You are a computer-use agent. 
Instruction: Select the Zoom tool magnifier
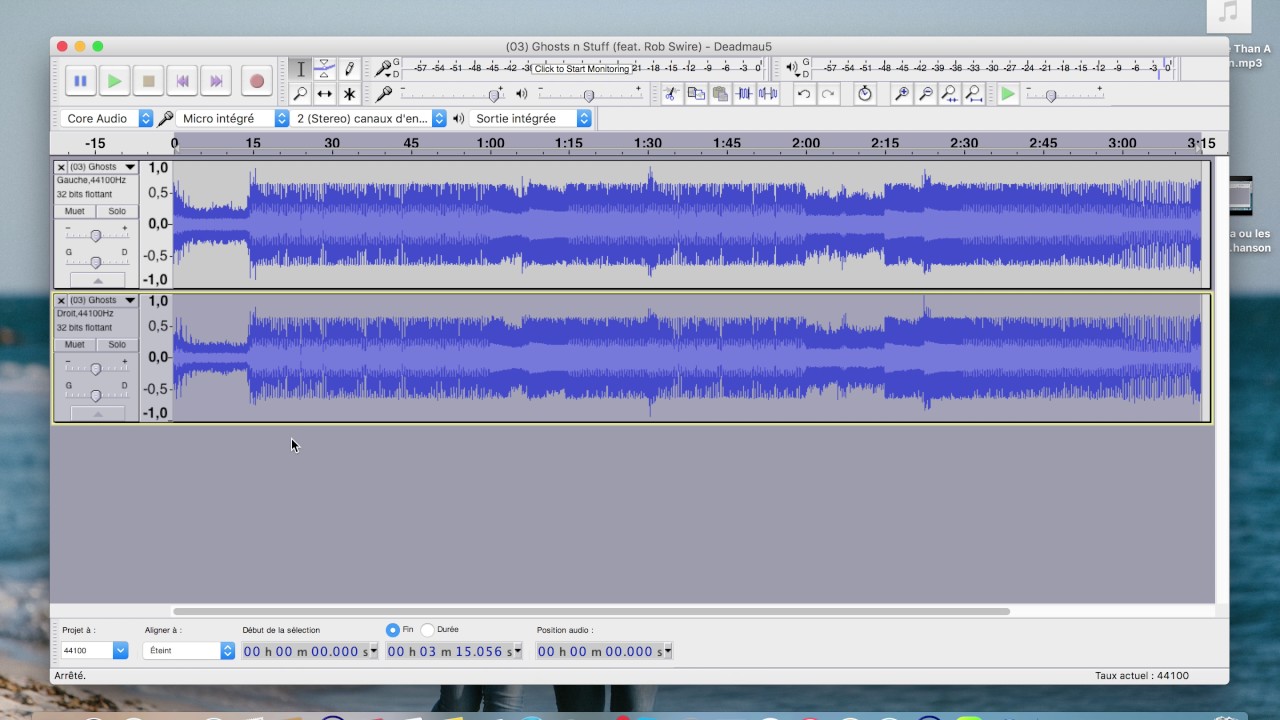(x=300, y=94)
